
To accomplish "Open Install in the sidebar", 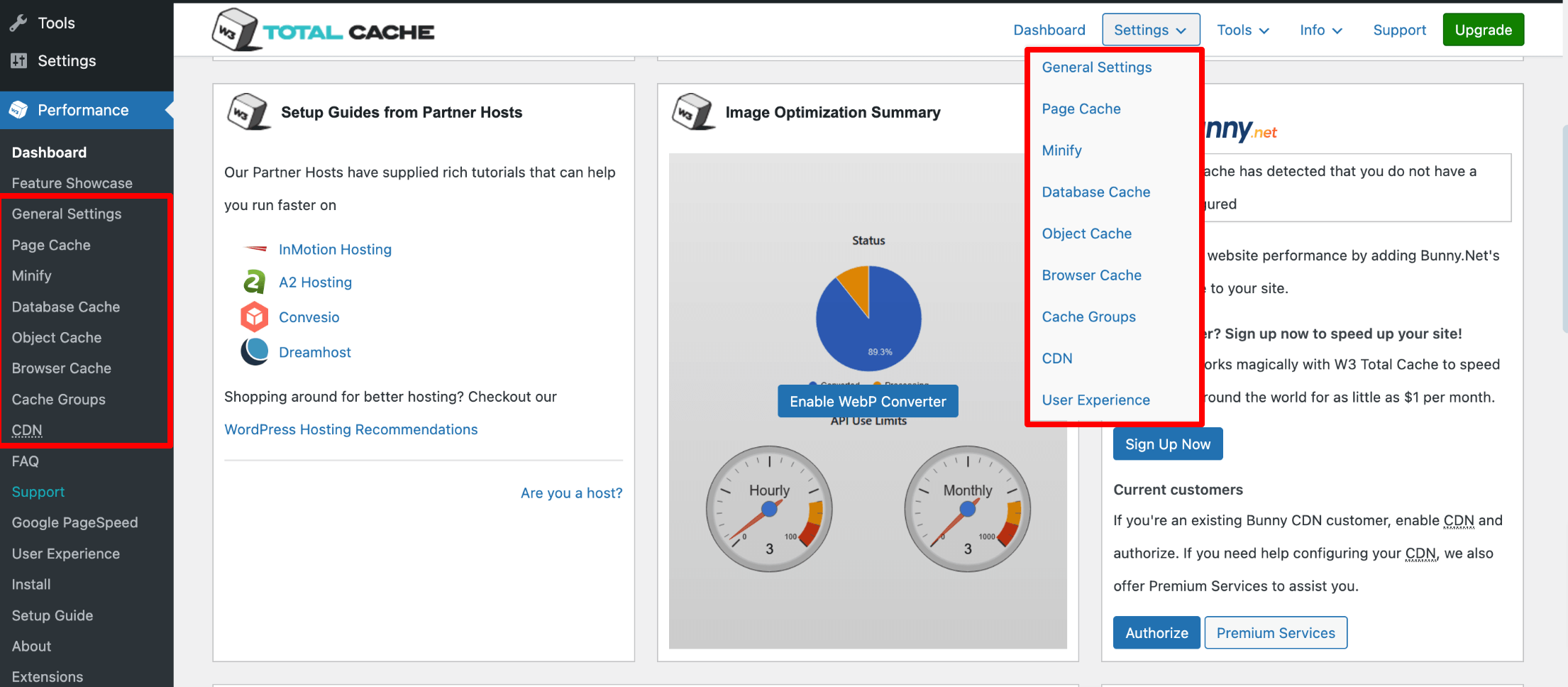I will [x=31, y=584].
